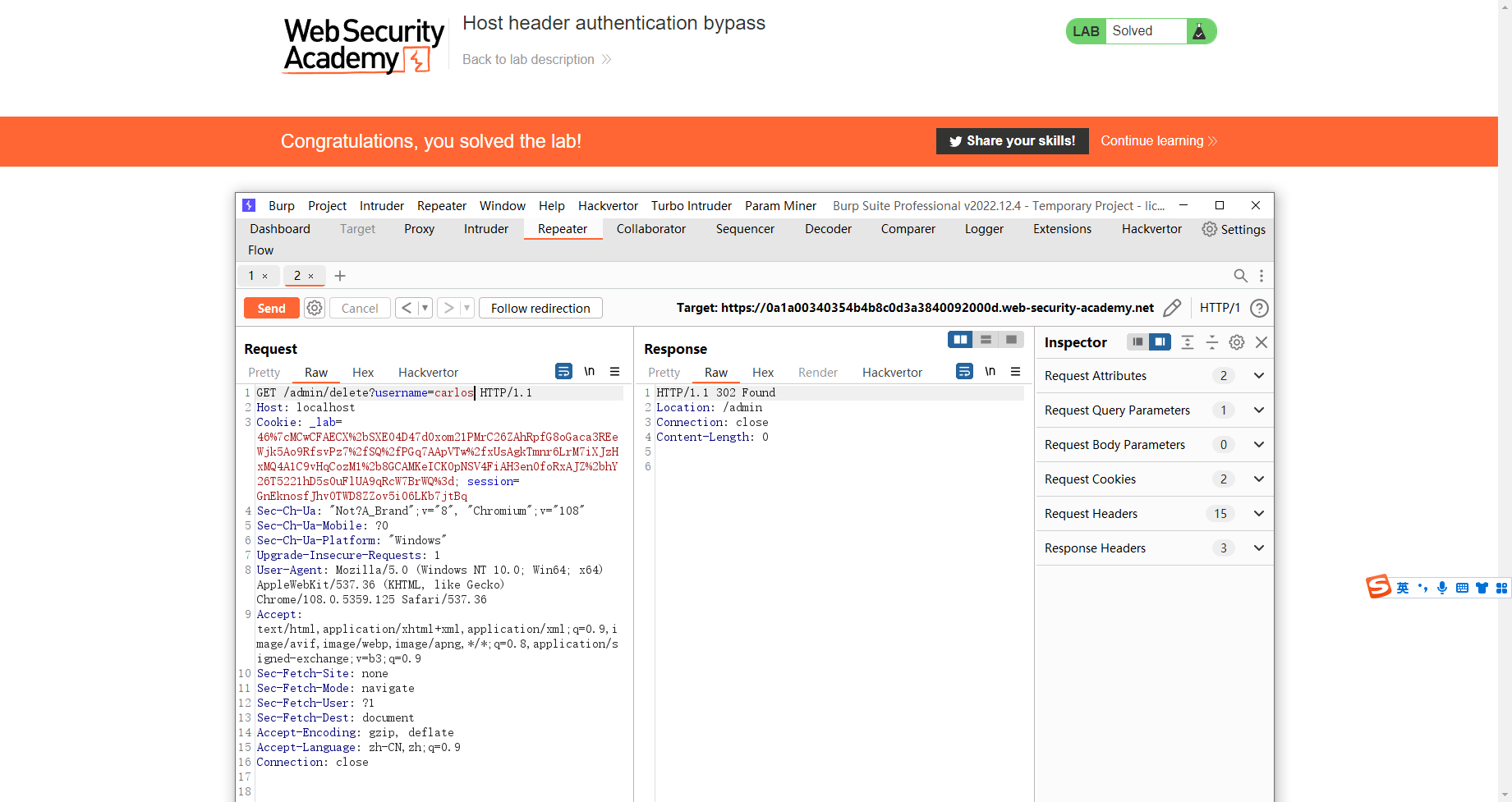Open back history dropdown arrow
The height and width of the screenshot is (802, 1512).
pos(425,308)
